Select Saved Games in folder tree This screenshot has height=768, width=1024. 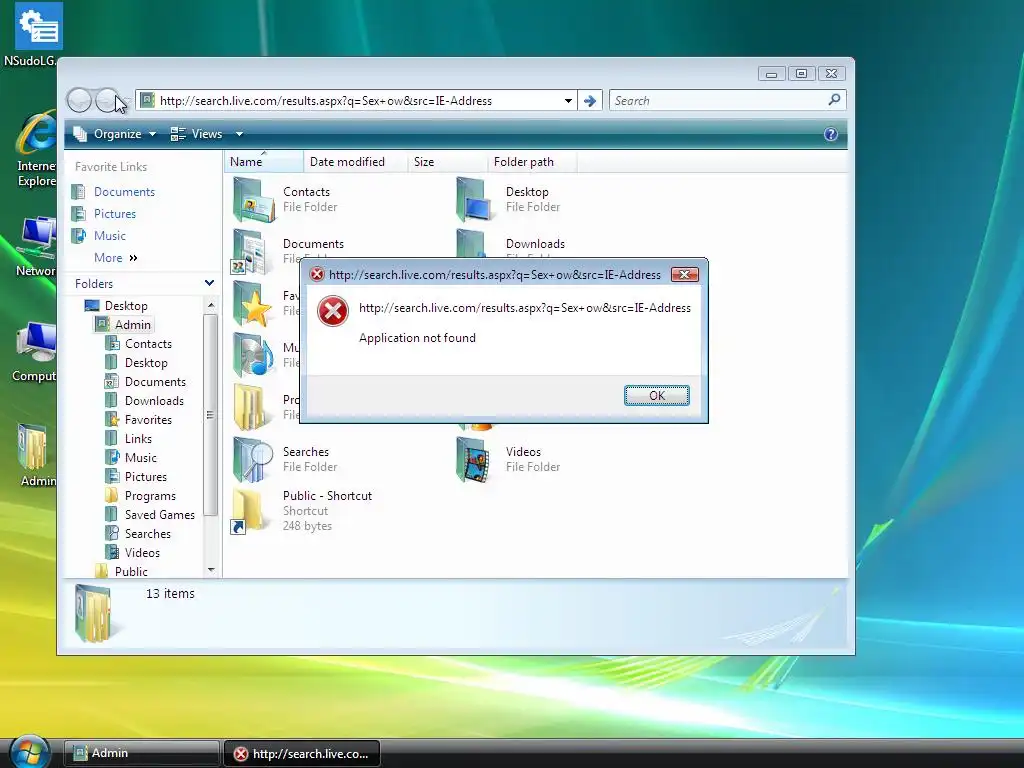(x=159, y=515)
